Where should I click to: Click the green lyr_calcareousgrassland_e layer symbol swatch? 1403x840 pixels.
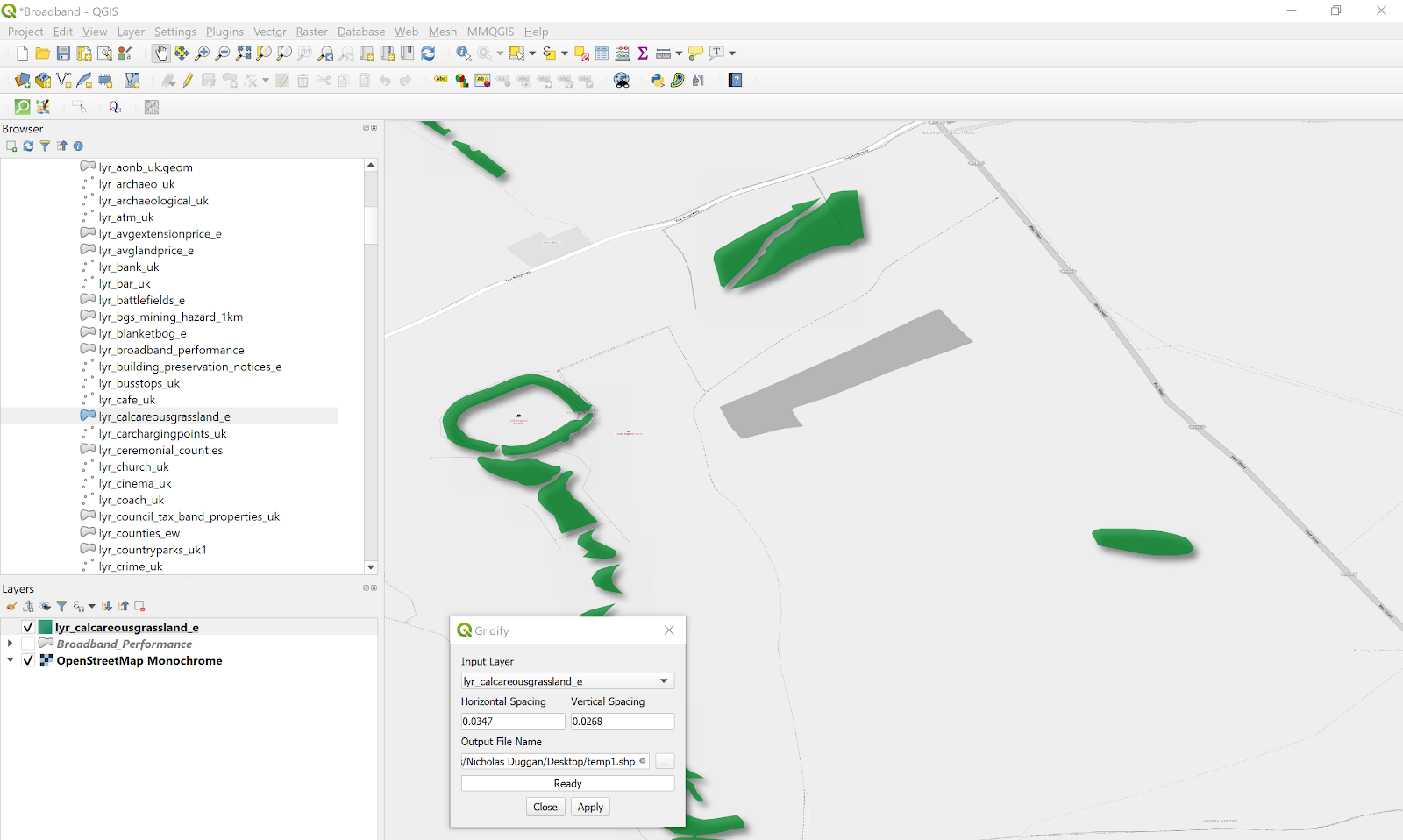46,627
